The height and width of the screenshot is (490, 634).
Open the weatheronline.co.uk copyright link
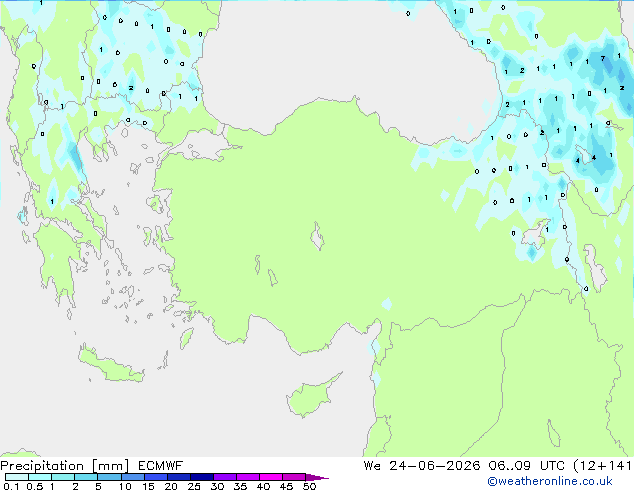[x=549, y=481]
